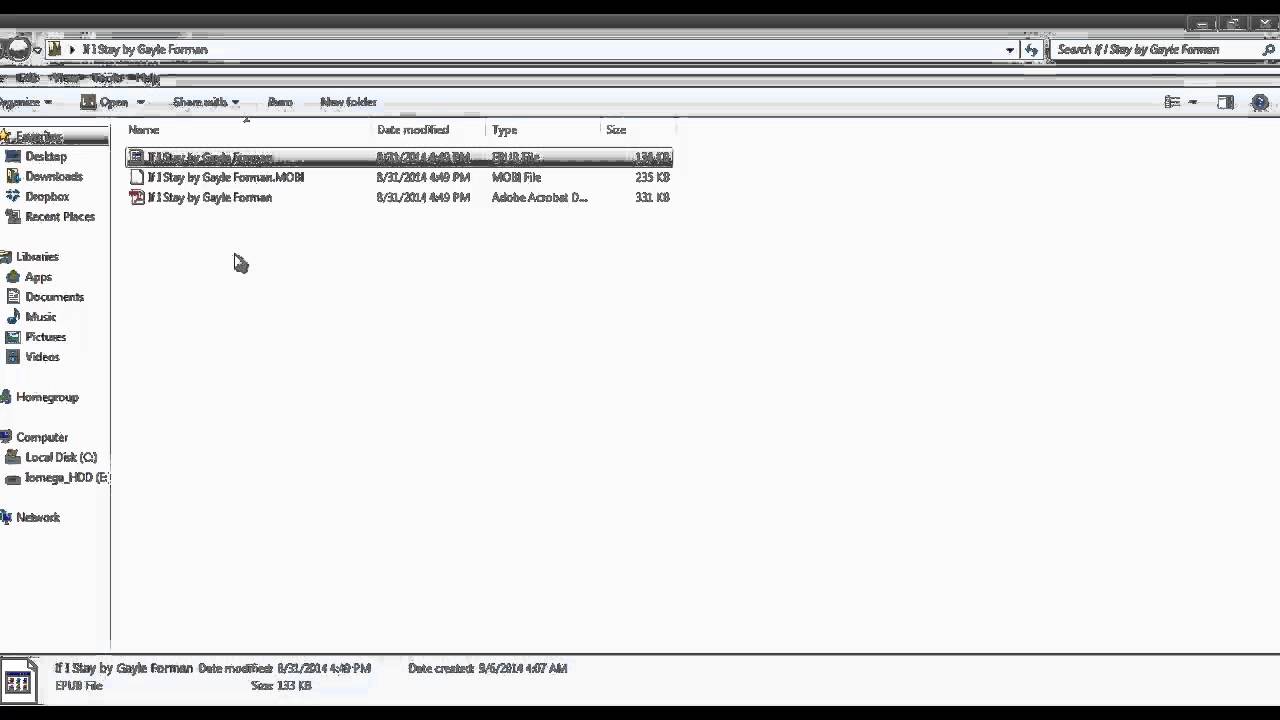
Task: Show the preview pane
Action: [x=1225, y=102]
